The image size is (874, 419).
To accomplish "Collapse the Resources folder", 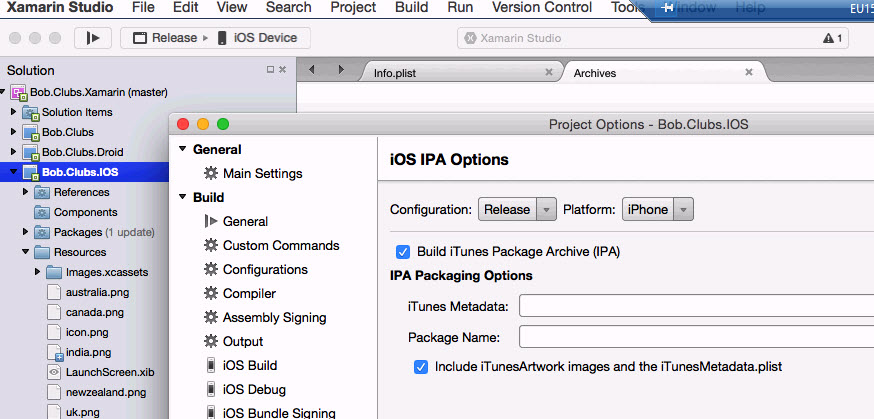I will (x=25, y=252).
